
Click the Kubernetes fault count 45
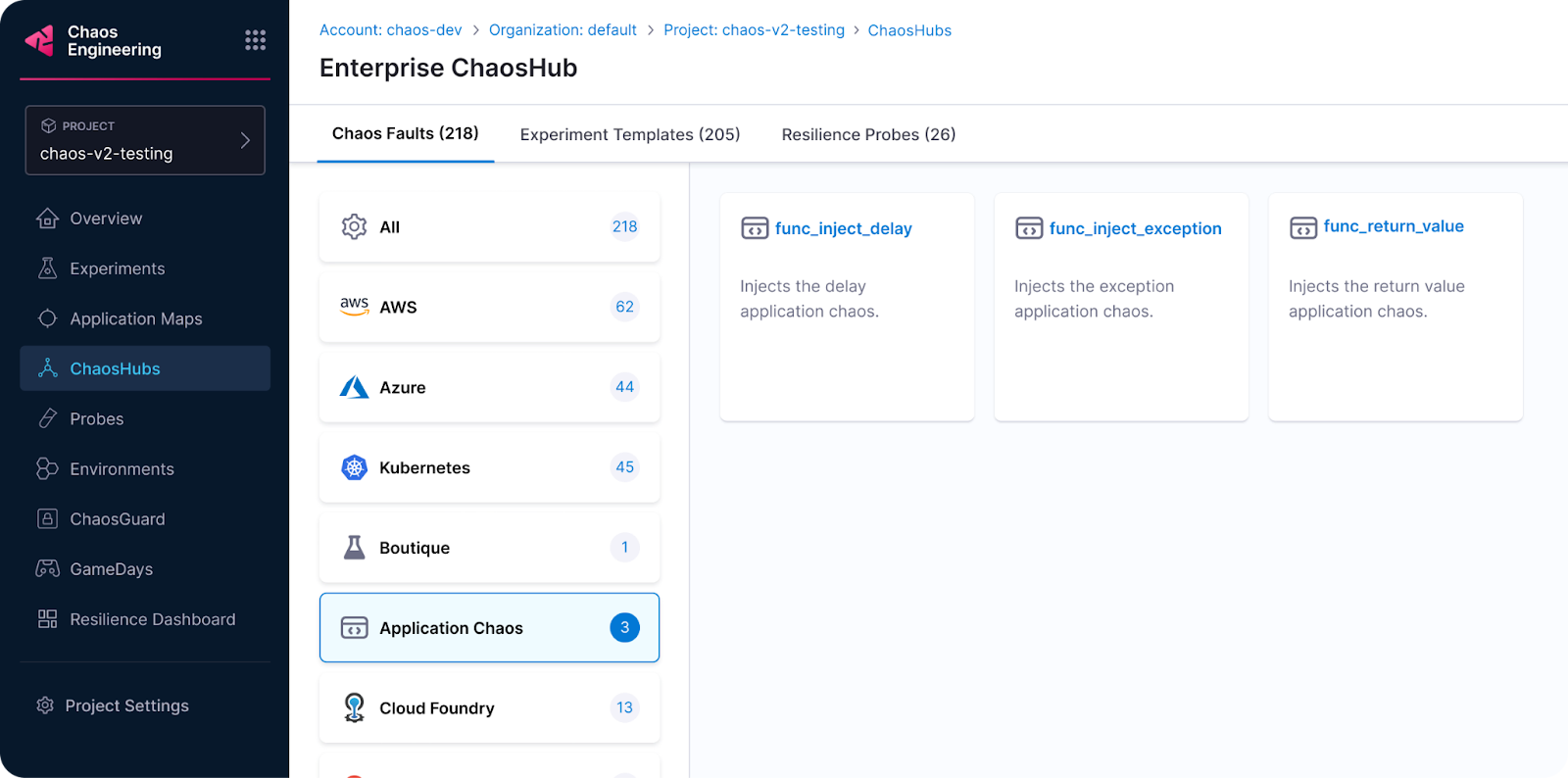624,467
